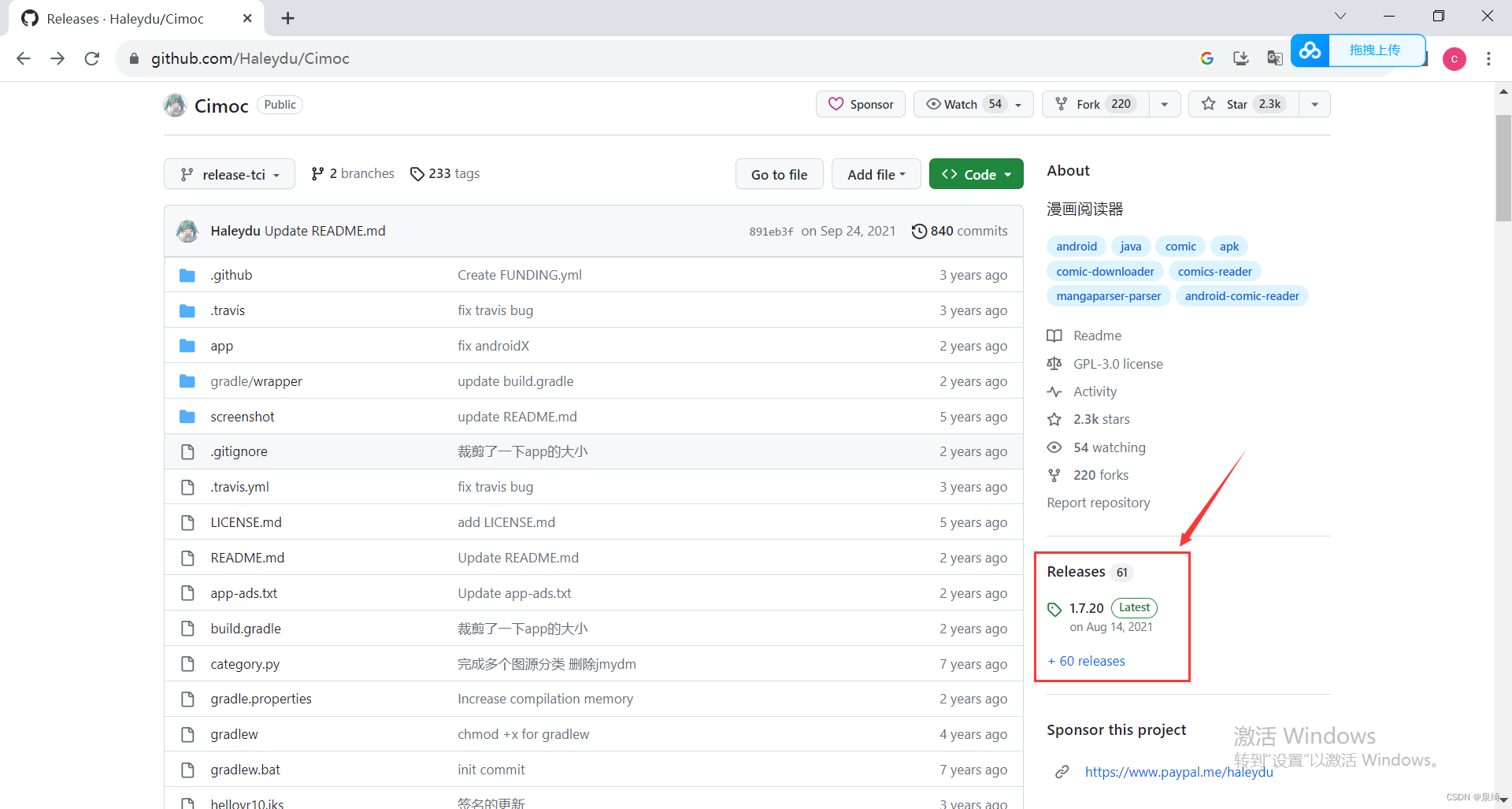The image size is (1512, 809).
Task: Select the comic topic tag
Action: 1180,247
